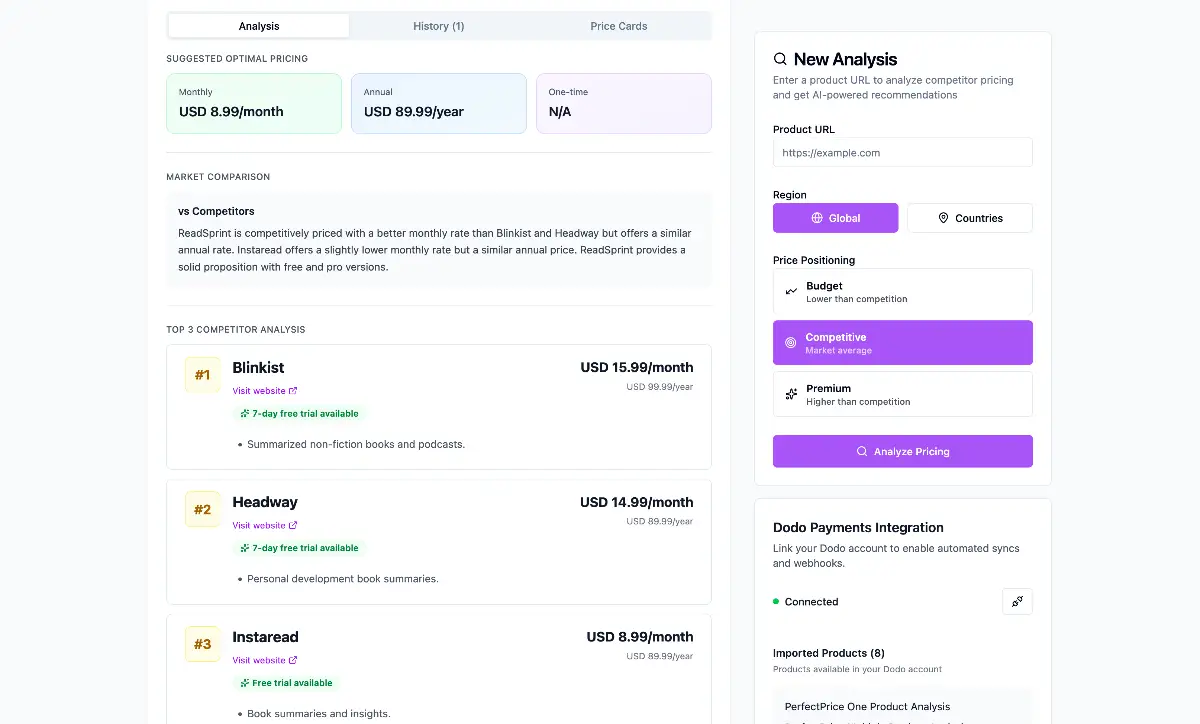Open the Blinkist Visit website link
This screenshot has width=1200, height=724.
[259, 391]
